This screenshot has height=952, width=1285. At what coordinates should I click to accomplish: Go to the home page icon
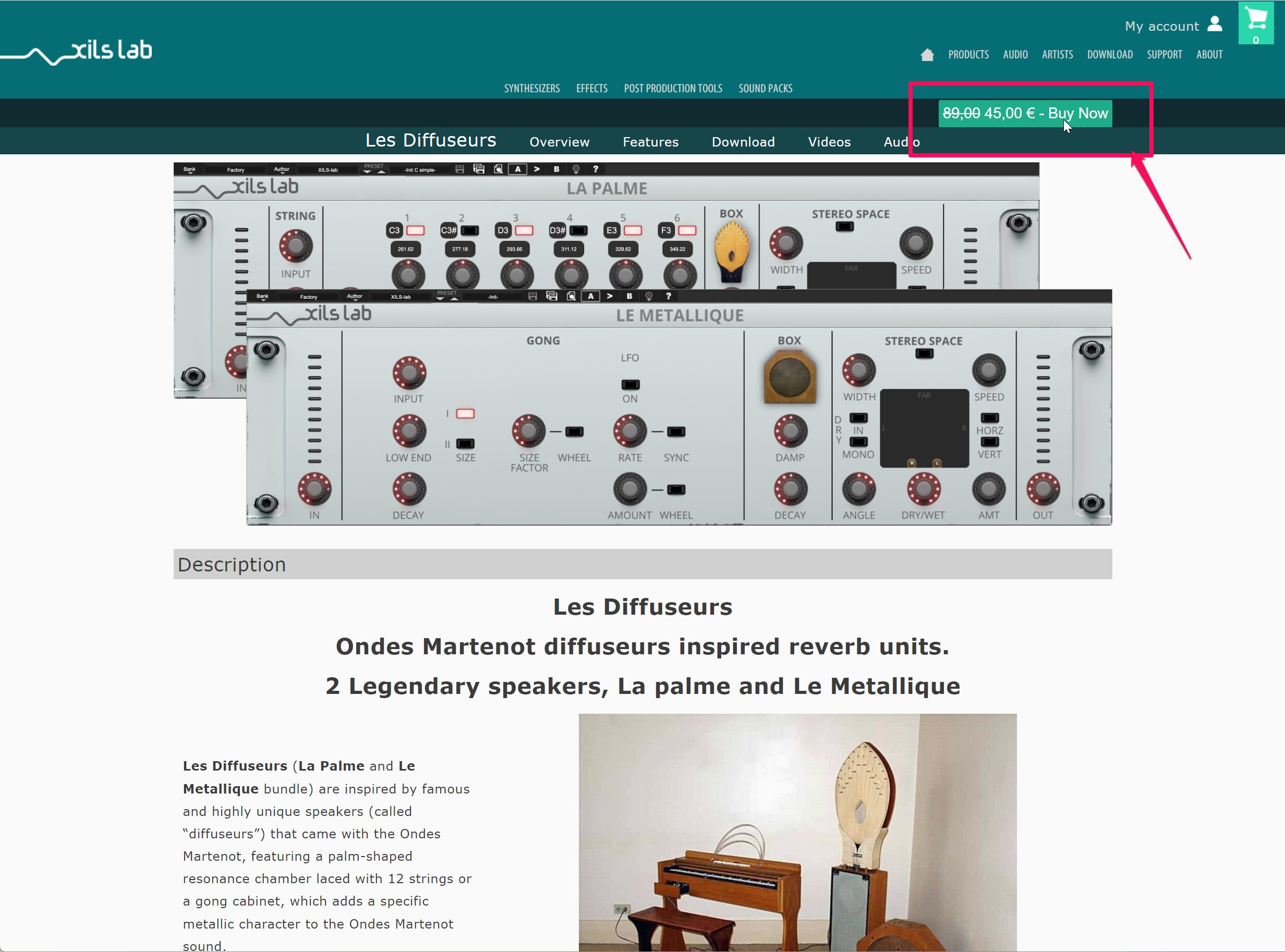927,55
